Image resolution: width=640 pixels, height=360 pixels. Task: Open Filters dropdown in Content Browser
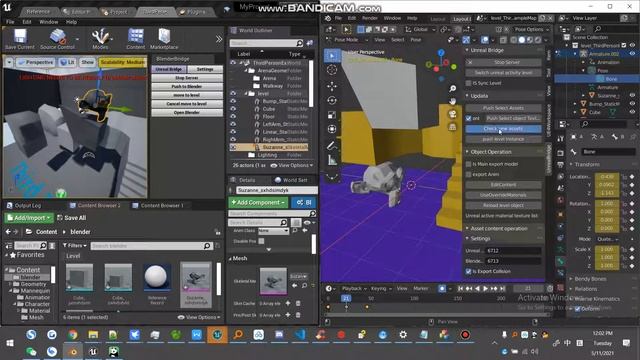pos(75,246)
